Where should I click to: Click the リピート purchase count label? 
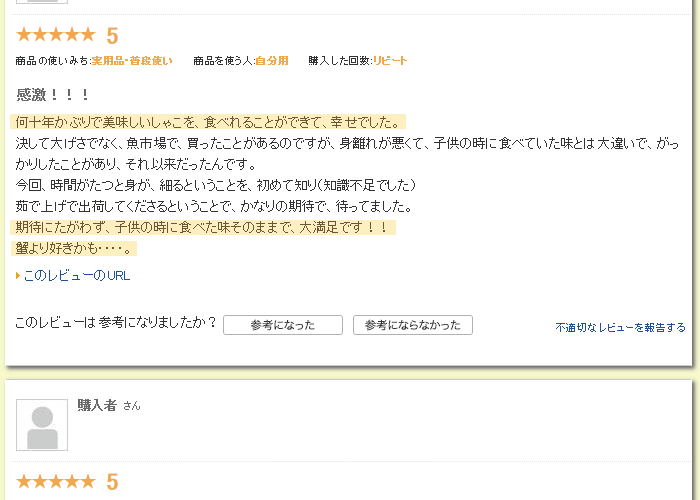point(390,61)
